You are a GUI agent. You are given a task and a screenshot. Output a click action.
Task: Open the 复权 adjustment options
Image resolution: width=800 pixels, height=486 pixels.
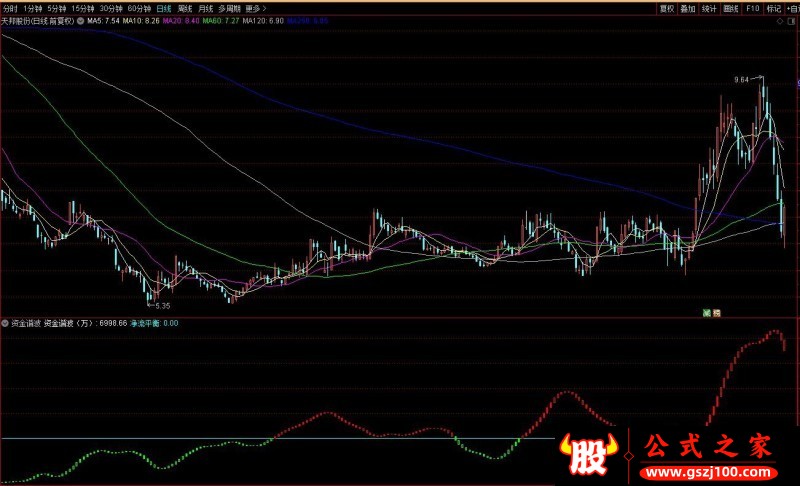[667, 7]
